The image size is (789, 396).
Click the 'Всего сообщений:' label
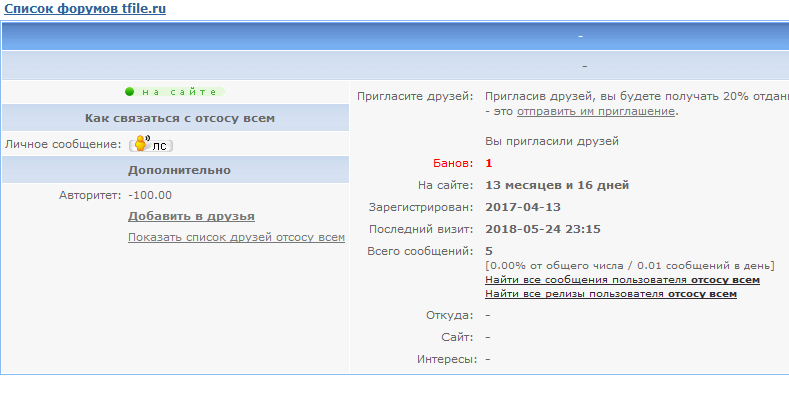click(x=420, y=251)
